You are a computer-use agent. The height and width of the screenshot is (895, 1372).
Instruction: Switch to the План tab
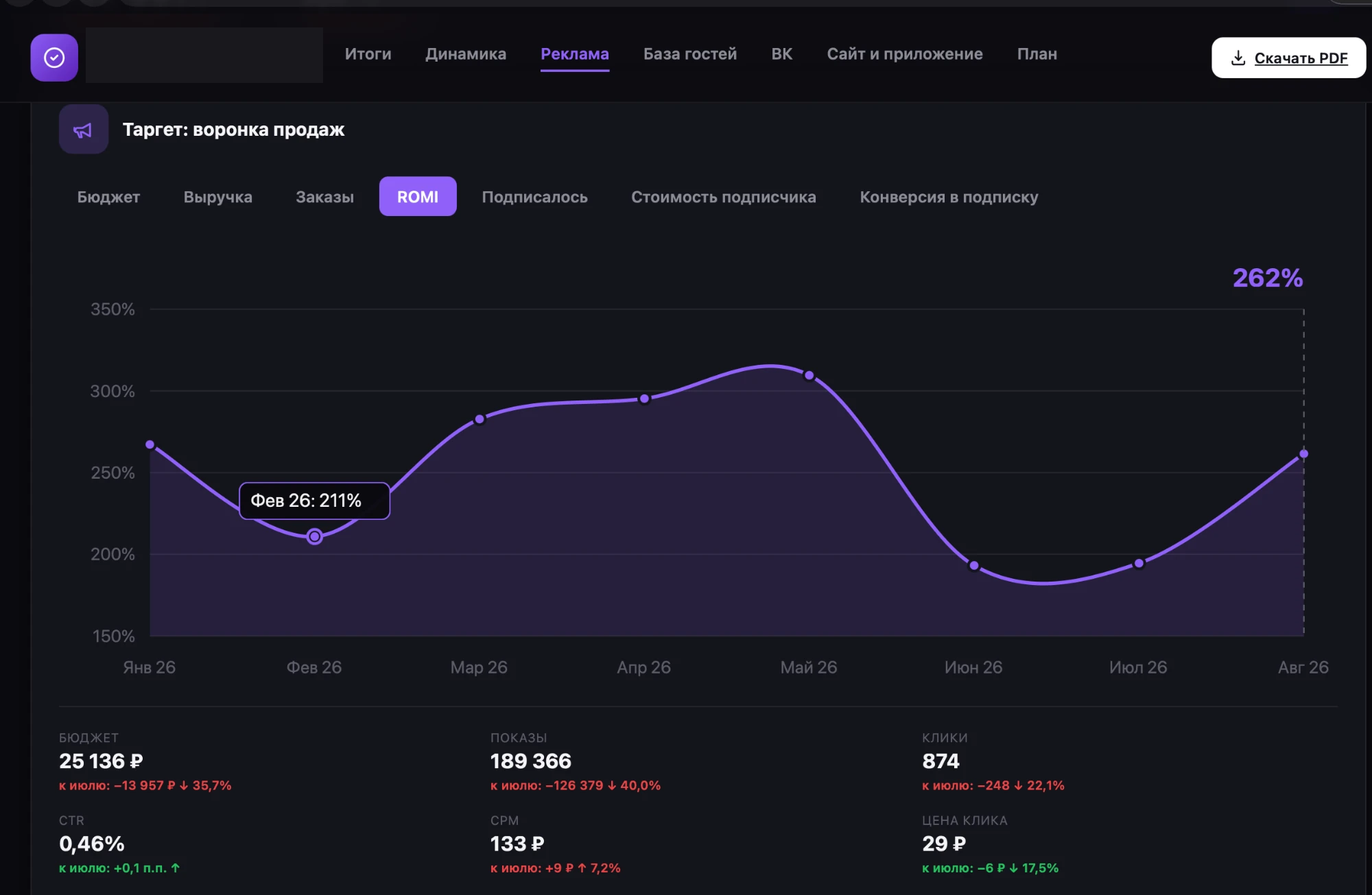click(x=1037, y=54)
